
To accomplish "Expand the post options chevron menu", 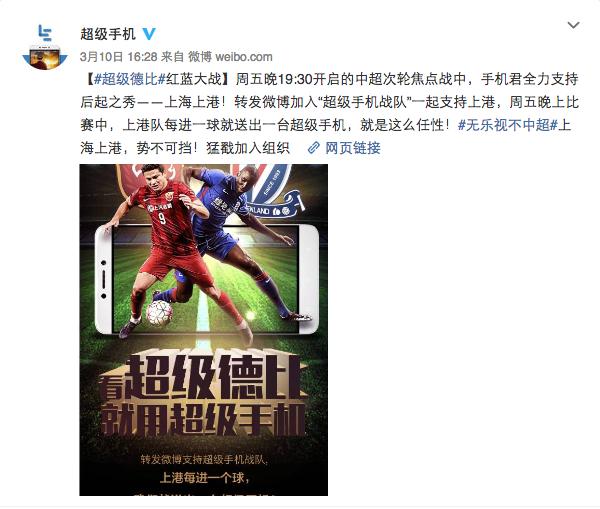I will point(573,26).
